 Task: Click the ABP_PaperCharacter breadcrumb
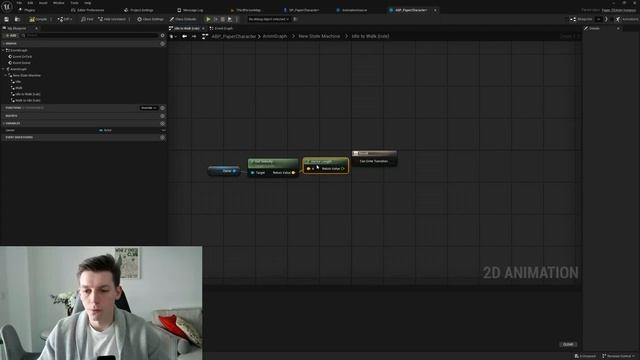(x=233, y=36)
